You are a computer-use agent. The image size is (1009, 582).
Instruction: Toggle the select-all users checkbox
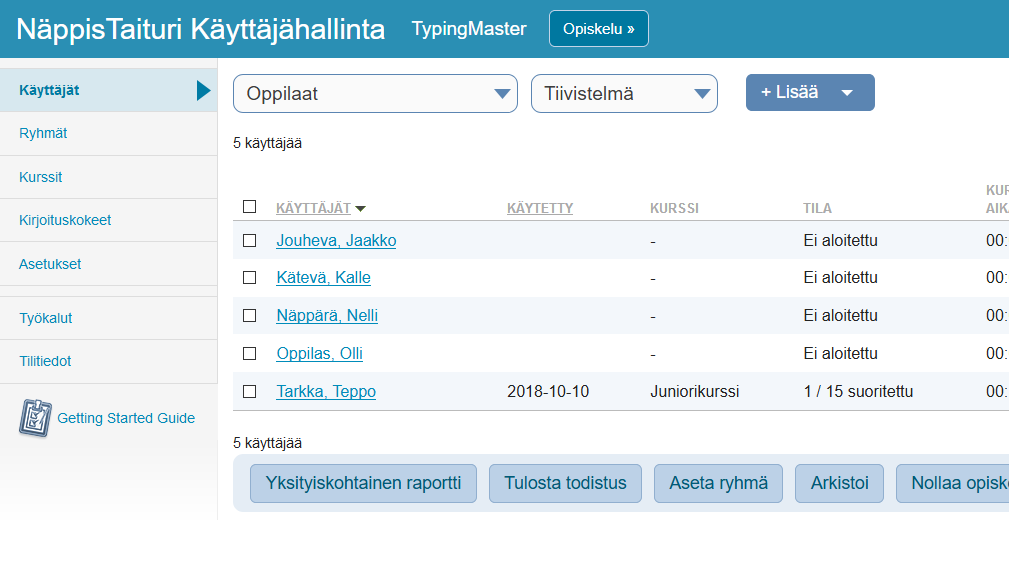click(x=250, y=207)
